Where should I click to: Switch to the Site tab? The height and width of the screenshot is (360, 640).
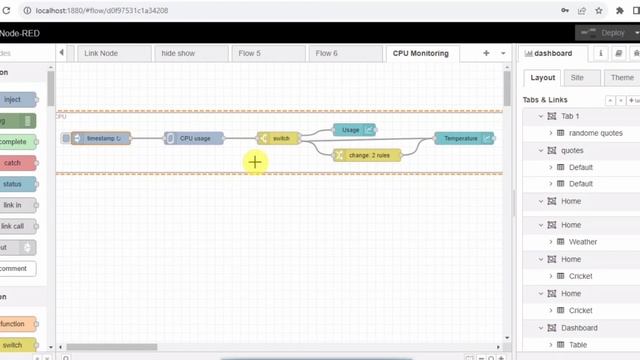[x=582, y=78]
